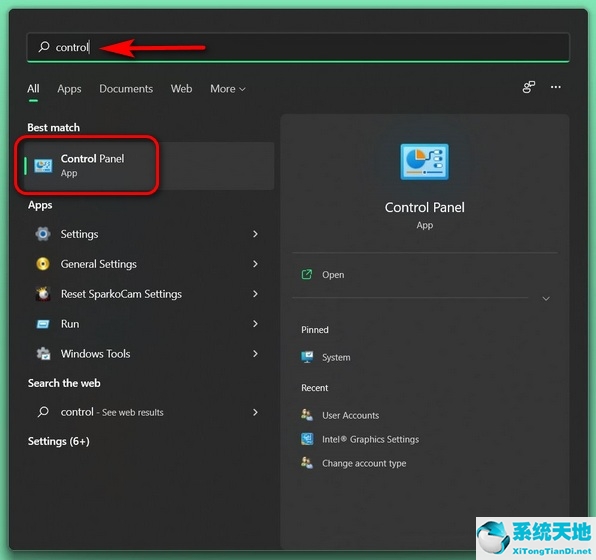The height and width of the screenshot is (560, 596).
Task: Click the large Control Panel preview icon
Action: coord(425,162)
